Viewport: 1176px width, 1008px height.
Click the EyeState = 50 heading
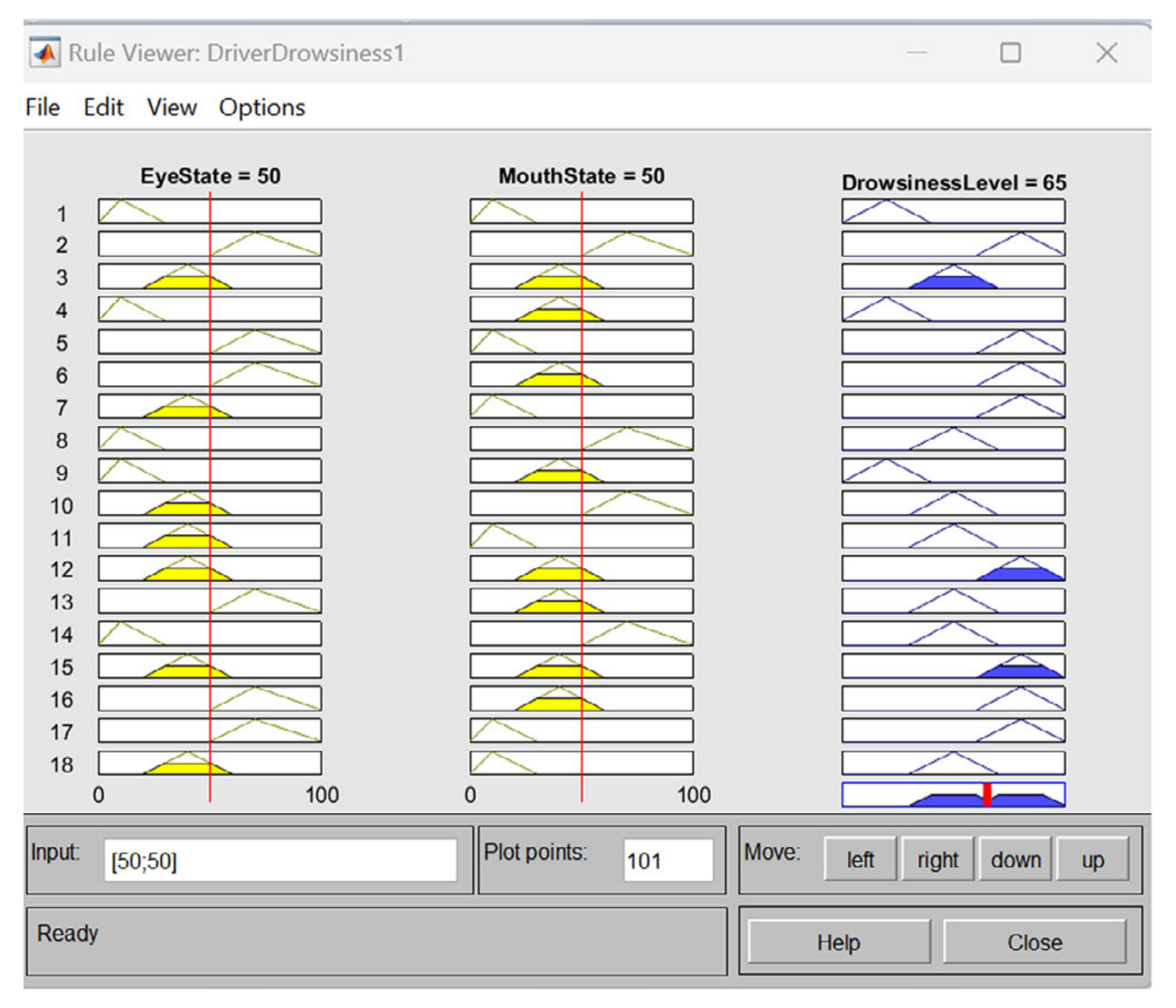click(x=211, y=176)
